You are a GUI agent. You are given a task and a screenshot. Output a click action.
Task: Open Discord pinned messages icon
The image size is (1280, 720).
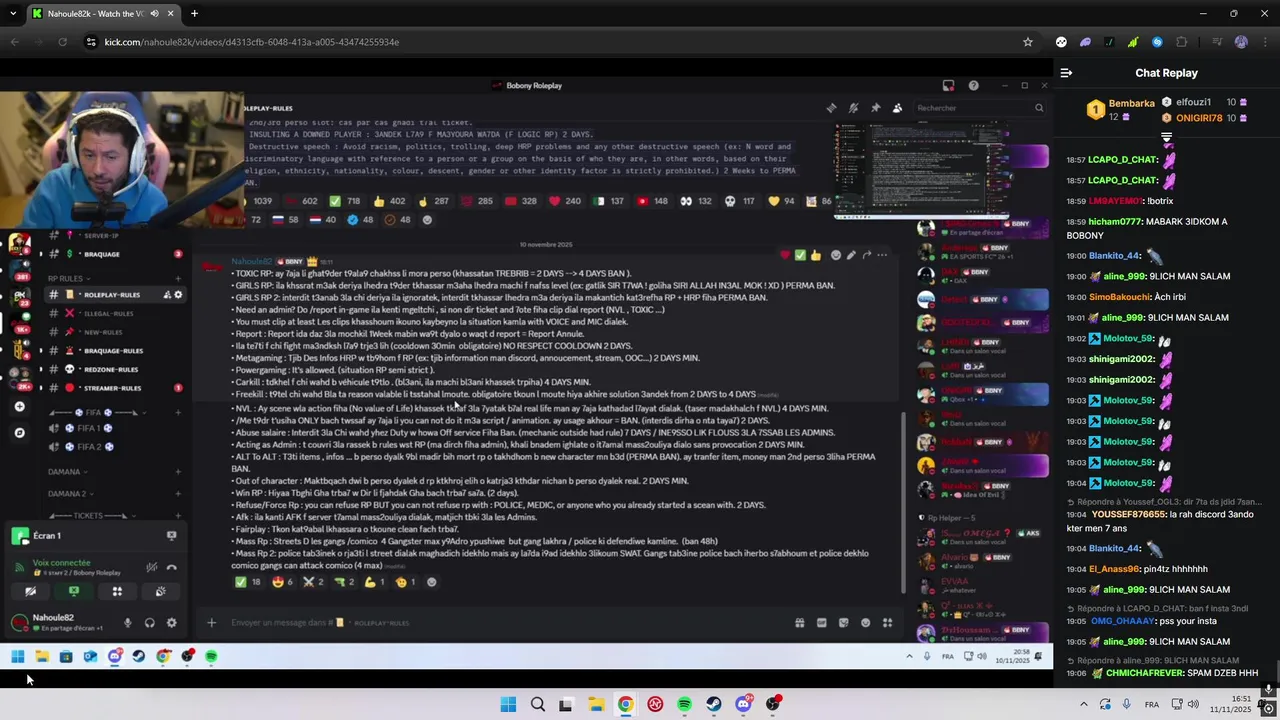pyautogui.click(x=875, y=108)
